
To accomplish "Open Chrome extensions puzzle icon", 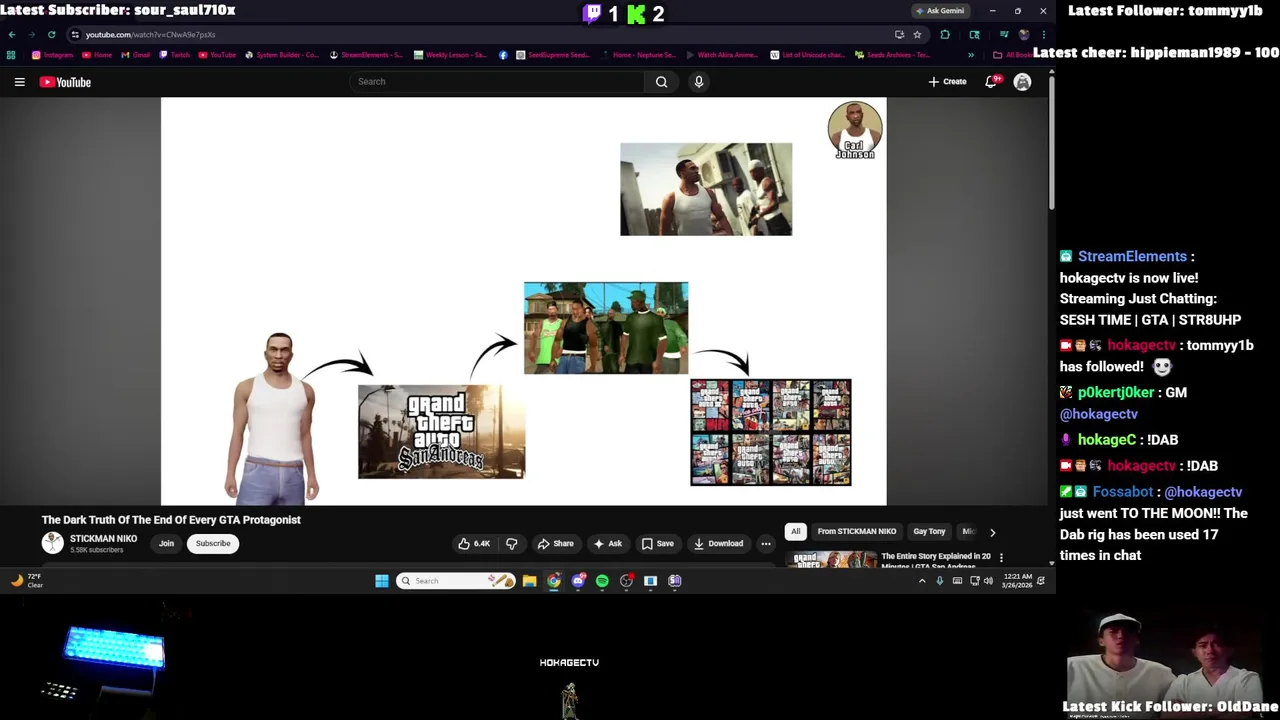I will (945, 35).
